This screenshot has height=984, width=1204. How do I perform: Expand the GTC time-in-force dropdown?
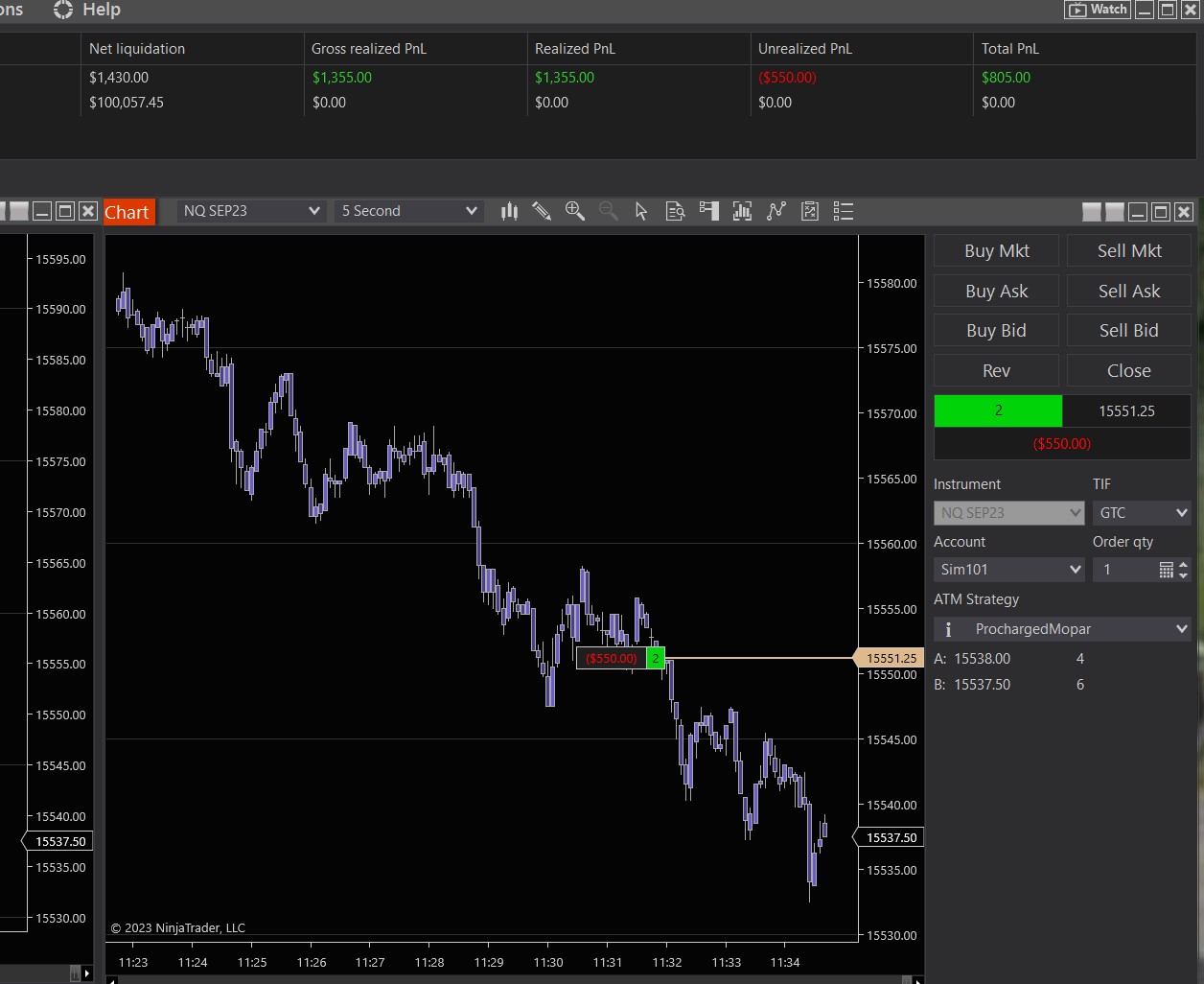(1142, 513)
